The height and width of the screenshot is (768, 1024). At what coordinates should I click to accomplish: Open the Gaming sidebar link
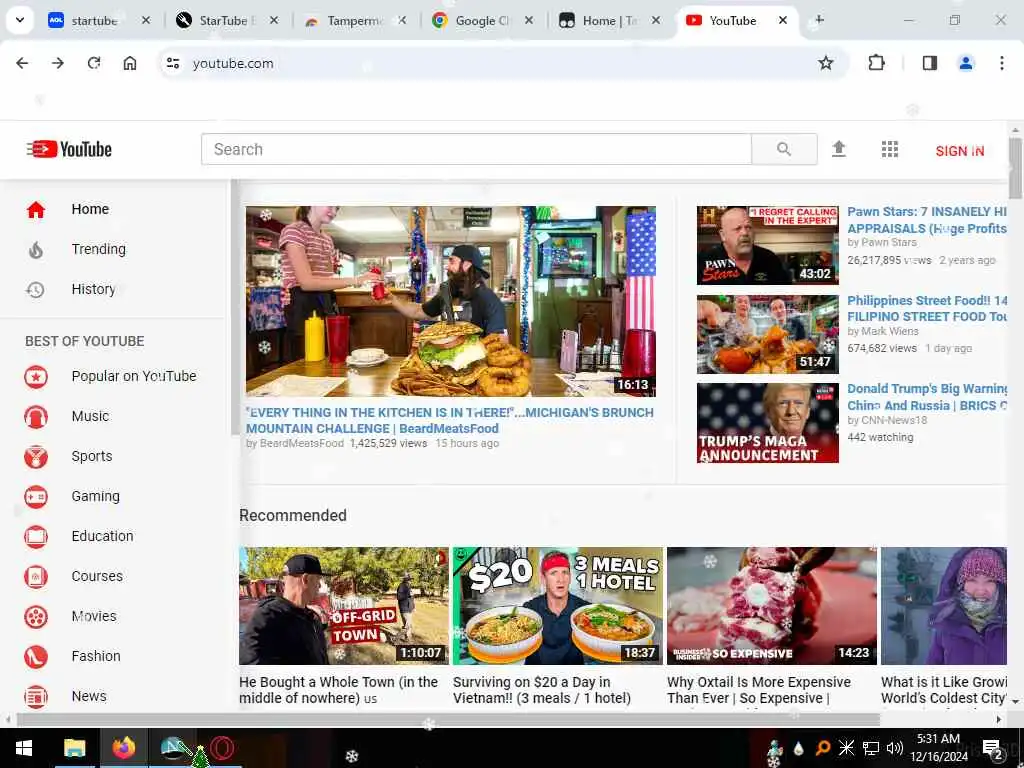(95, 496)
